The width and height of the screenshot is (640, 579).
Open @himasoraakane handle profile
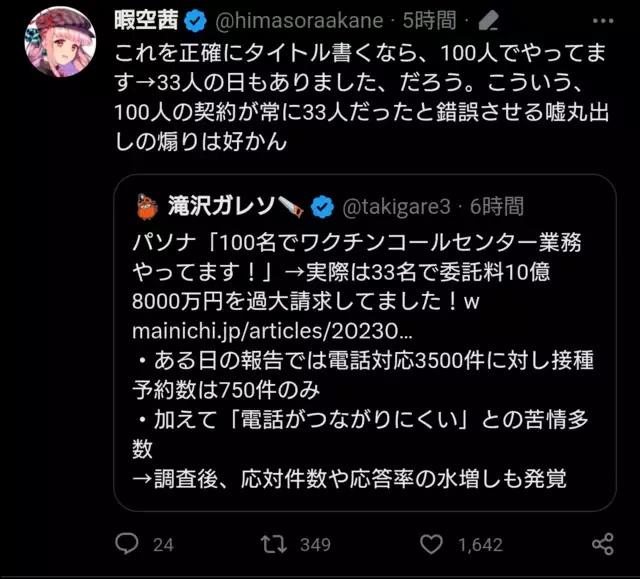[299, 20]
